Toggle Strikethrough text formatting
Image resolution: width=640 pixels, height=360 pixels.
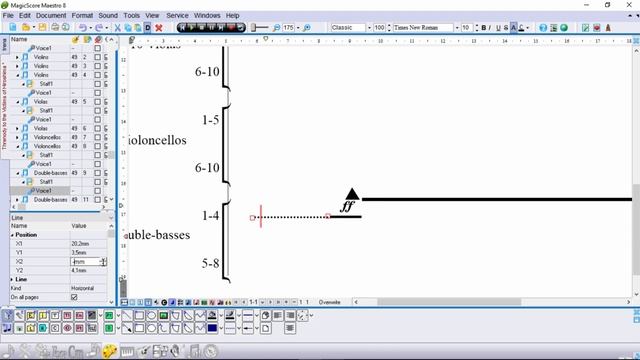pos(506,27)
